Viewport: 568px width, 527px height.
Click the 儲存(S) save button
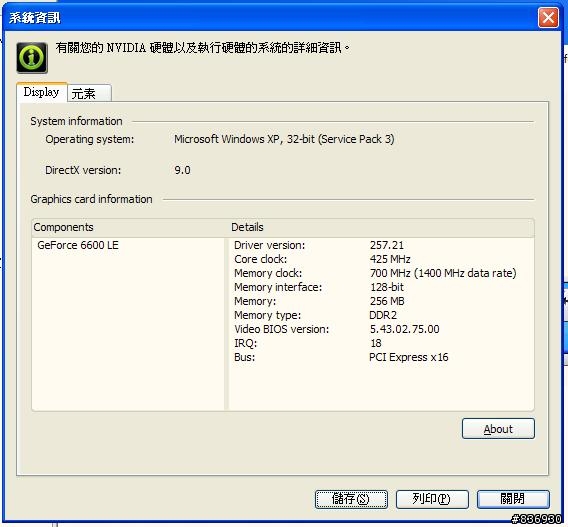[351, 499]
